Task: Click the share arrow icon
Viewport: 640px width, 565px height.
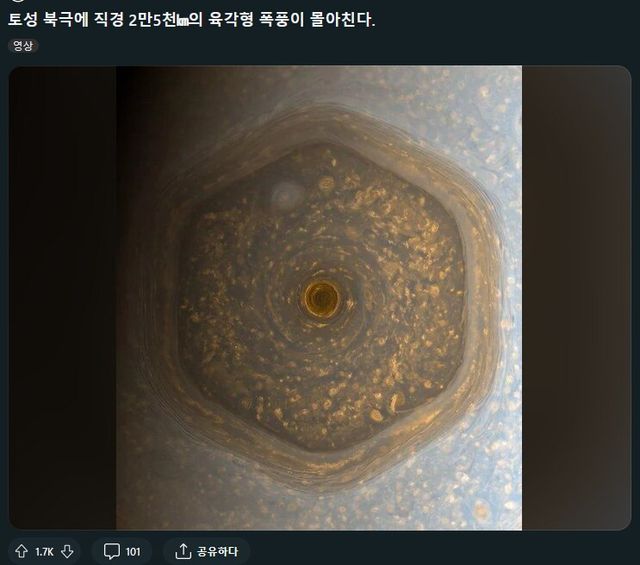Action: (183, 552)
